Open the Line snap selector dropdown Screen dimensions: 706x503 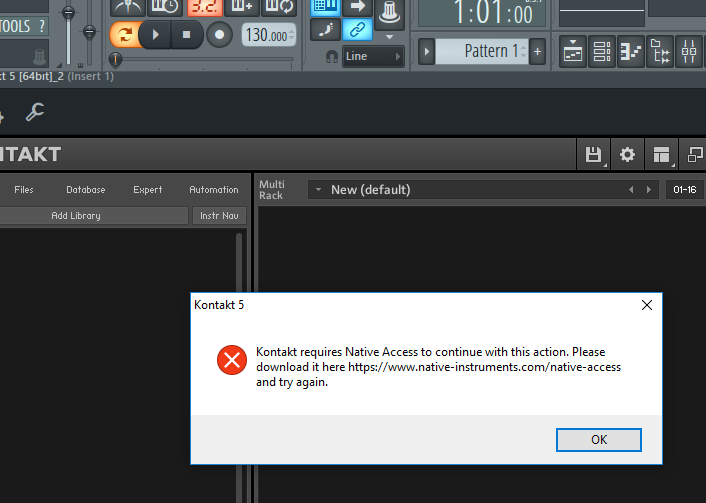click(x=373, y=56)
